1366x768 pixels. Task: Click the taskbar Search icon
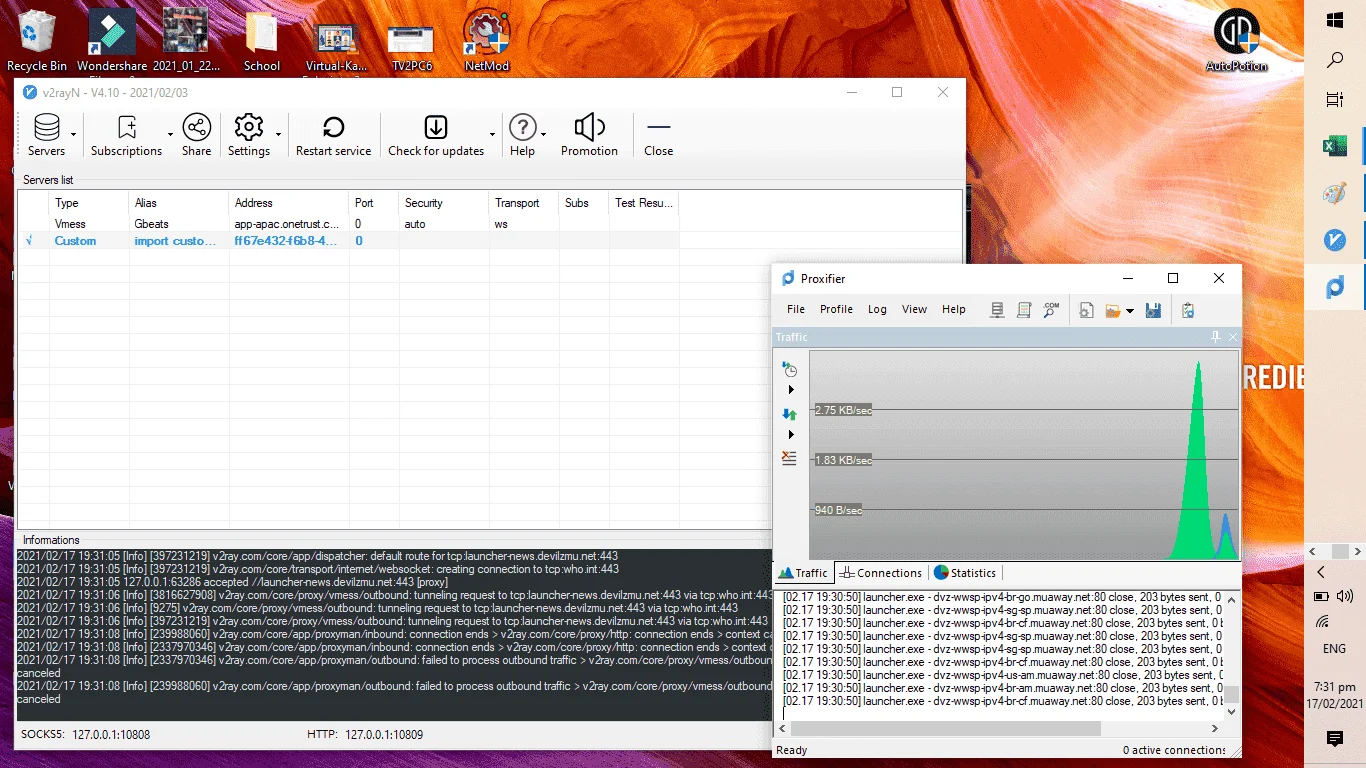point(1334,60)
